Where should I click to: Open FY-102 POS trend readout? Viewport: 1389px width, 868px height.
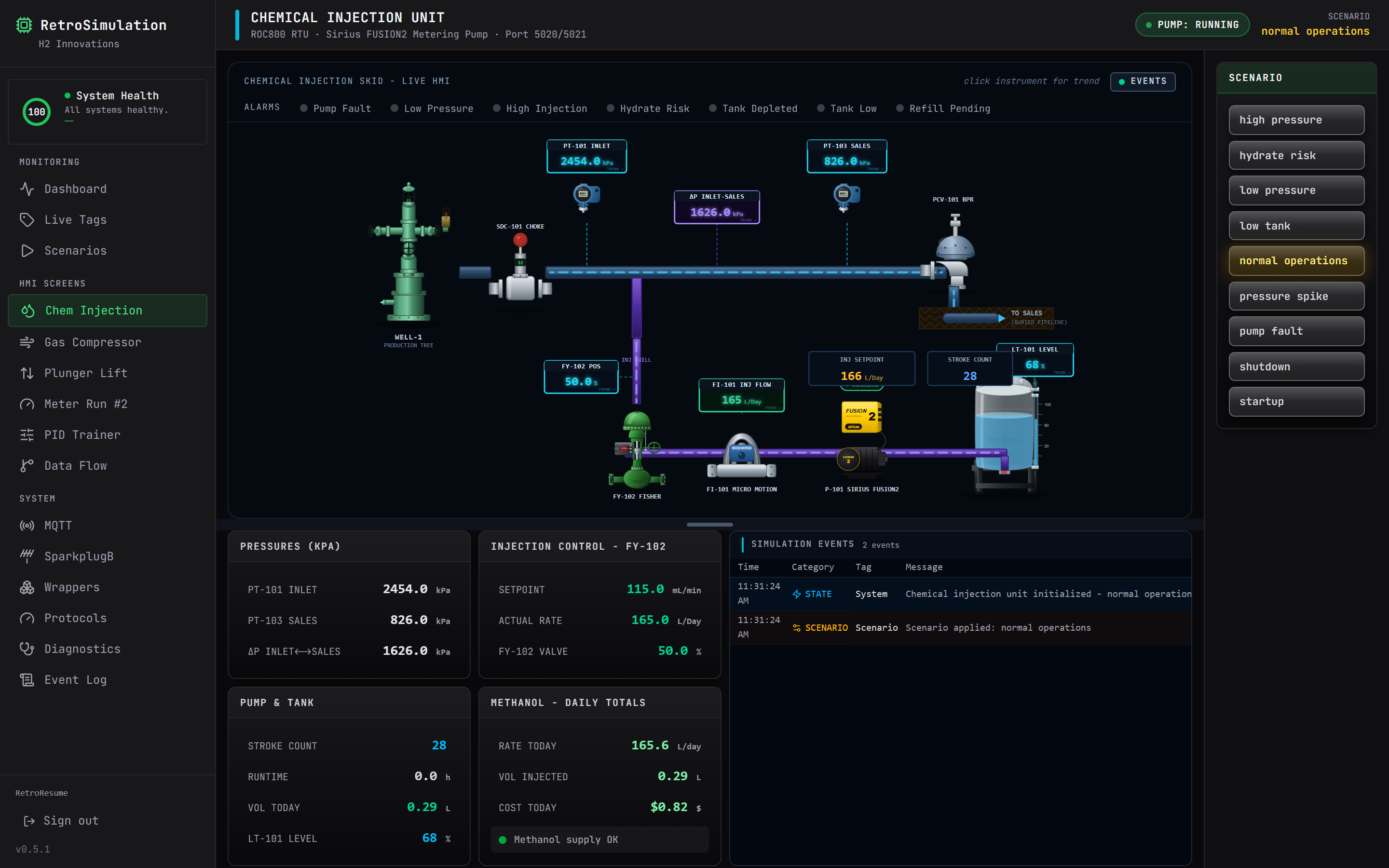point(581,377)
